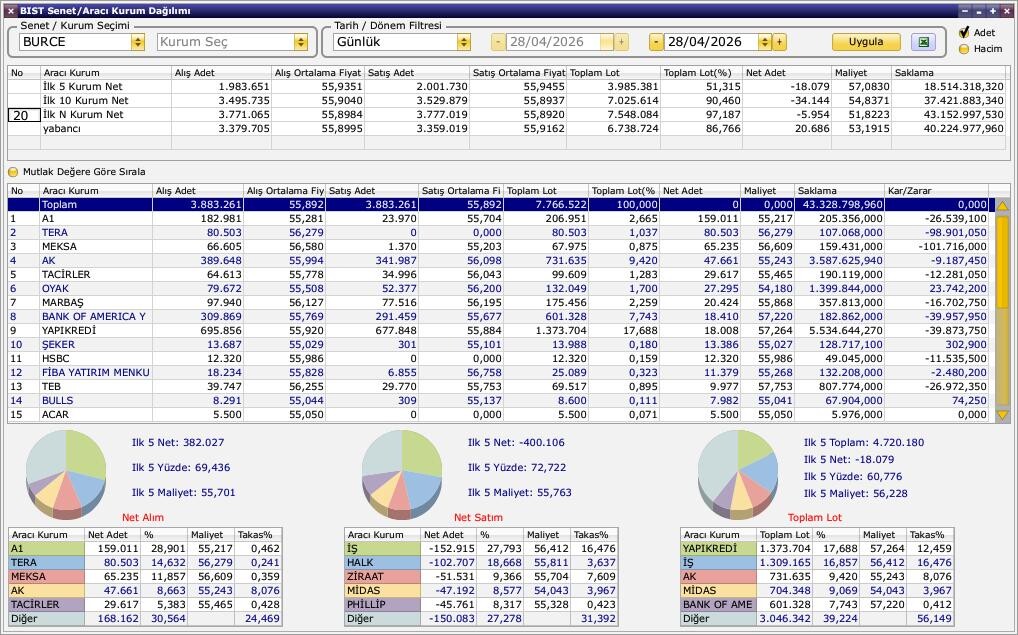Enable the Adet checkbox
Viewport: 1018px width, 635px height.
click(964, 32)
